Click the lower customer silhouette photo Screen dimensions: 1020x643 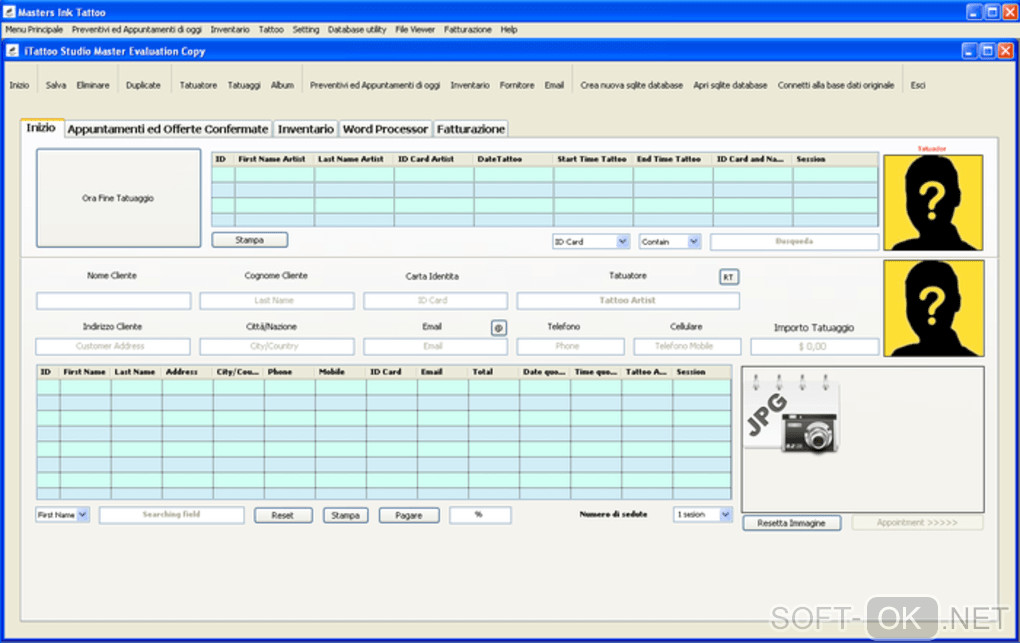pyautogui.click(x=932, y=308)
